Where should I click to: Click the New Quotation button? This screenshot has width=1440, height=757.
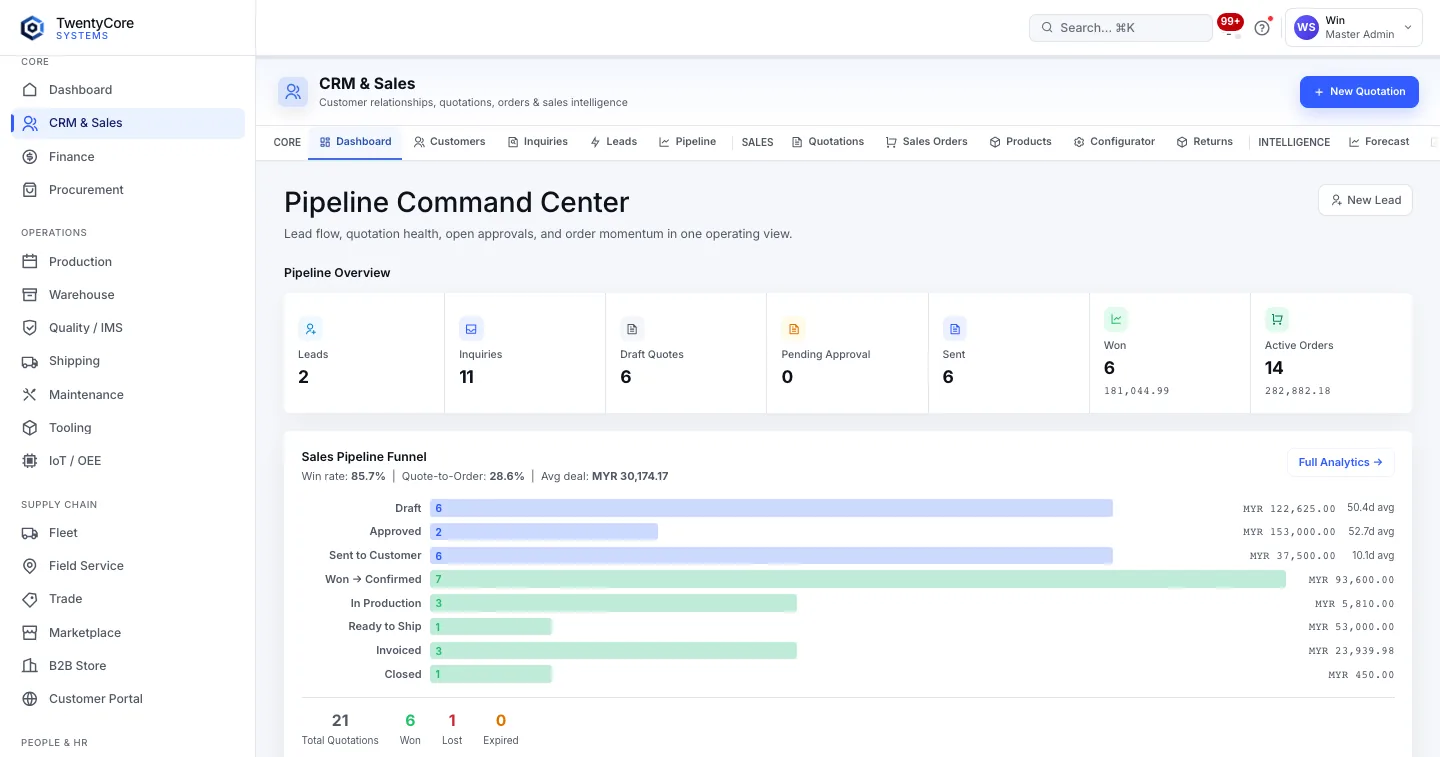(1359, 92)
